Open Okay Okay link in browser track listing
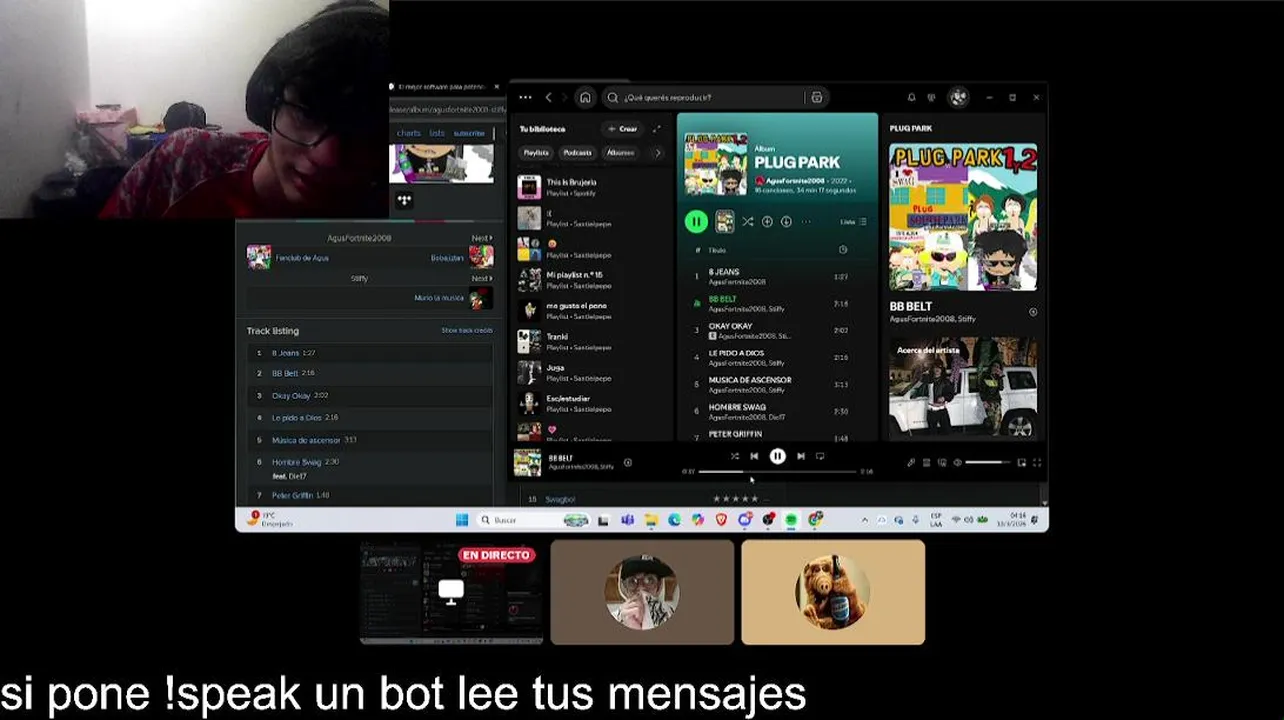1284x720 pixels. tap(291, 396)
